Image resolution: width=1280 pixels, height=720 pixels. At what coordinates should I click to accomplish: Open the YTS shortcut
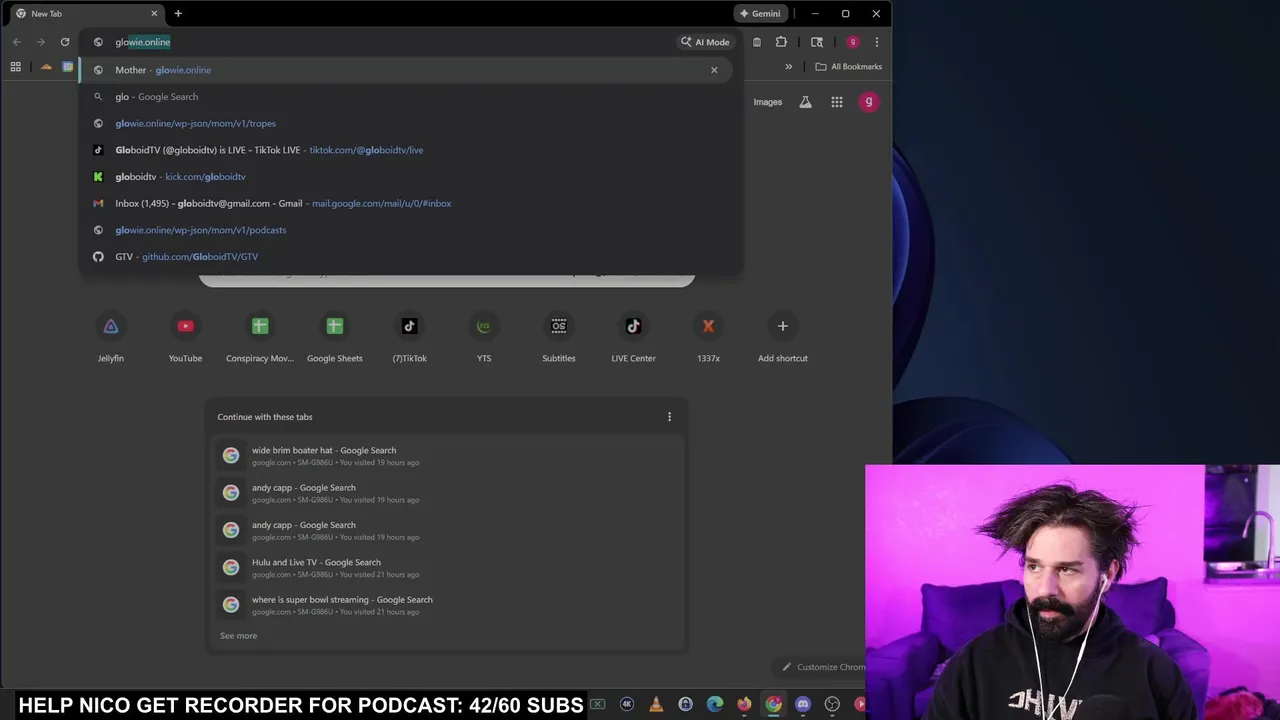(484, 338)
